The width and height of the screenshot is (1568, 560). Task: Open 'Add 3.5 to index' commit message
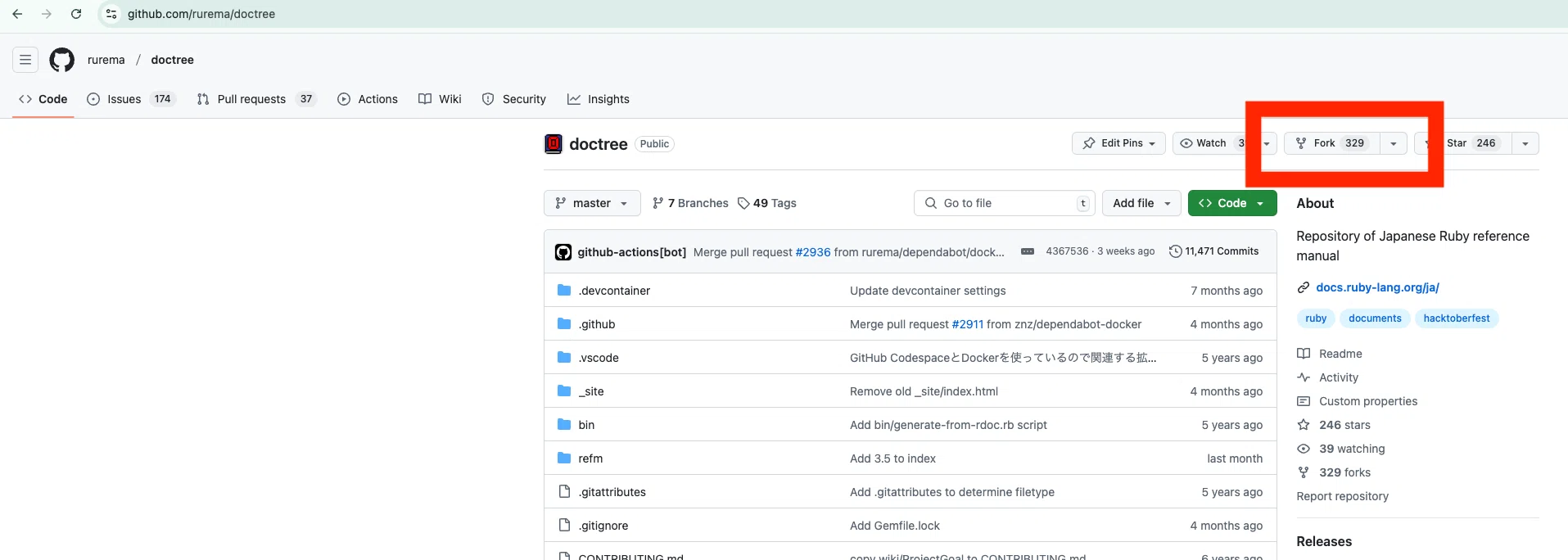[x=892, y=458]
